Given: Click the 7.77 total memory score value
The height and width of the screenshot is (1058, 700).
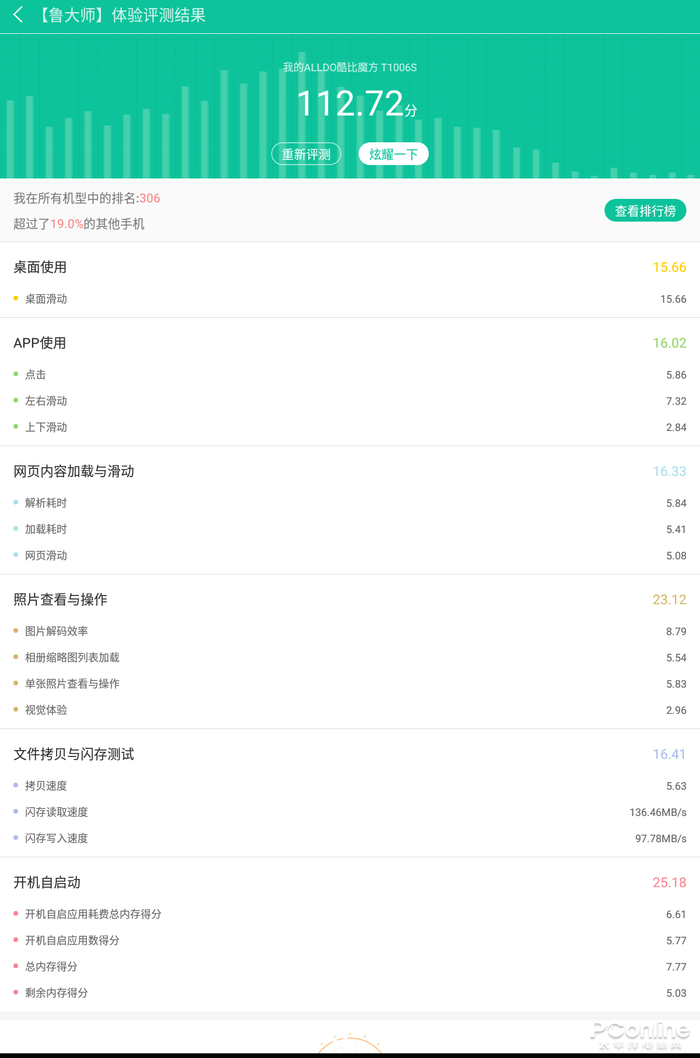Looking at the screenshot, I should pyautogui.click(x=676, y=967).
